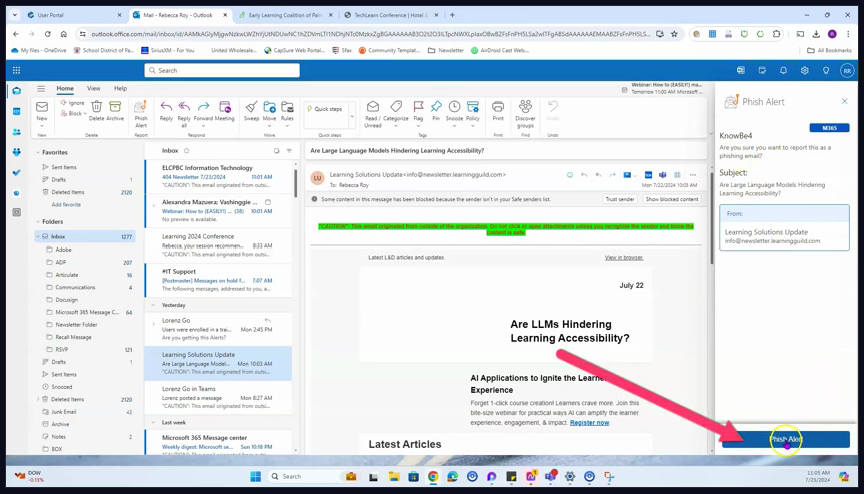Open File Explorer from the taskbar

pos(393,476)
